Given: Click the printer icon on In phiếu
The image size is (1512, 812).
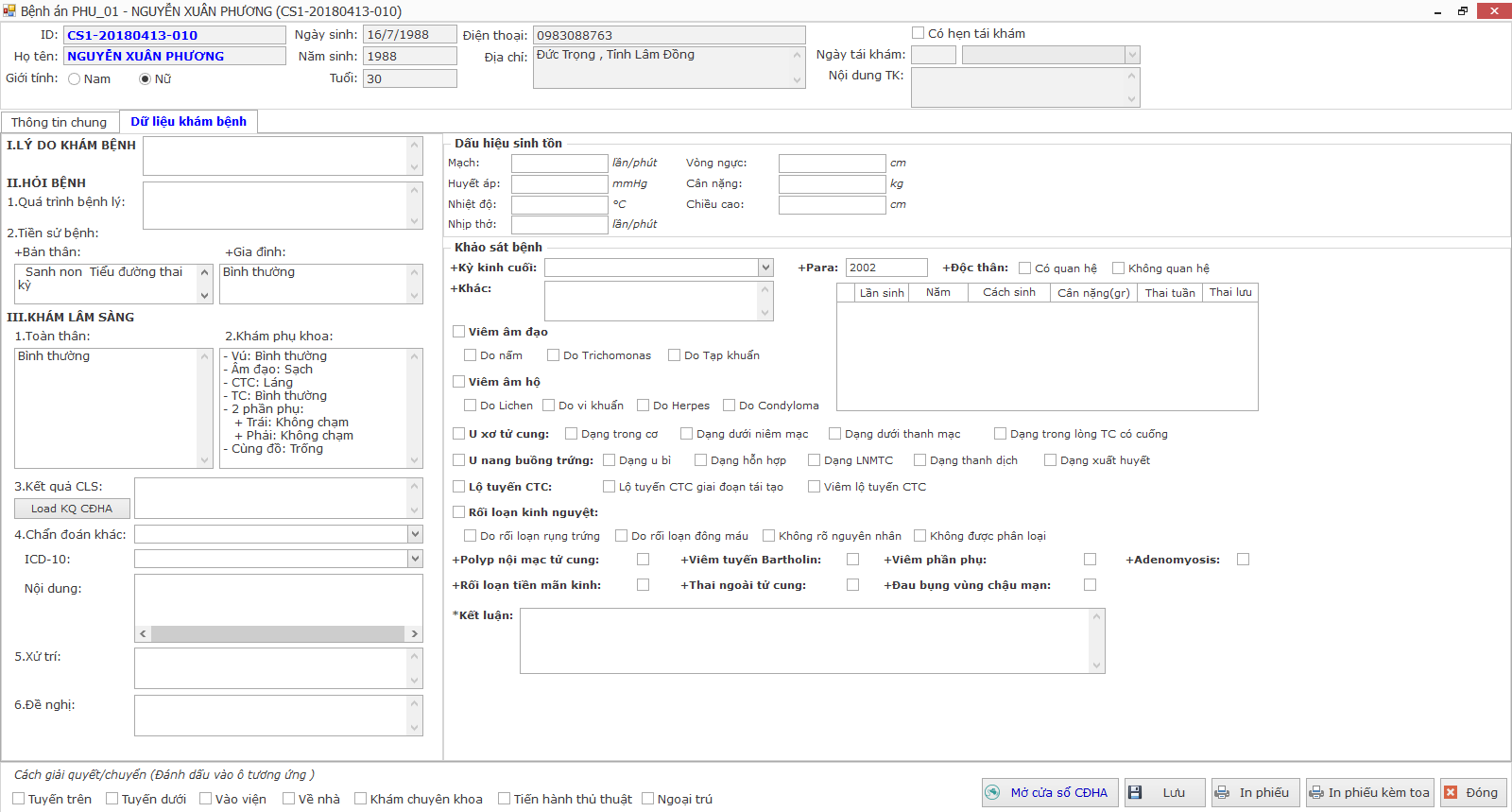Looking at the screenshot, I should [1222, 792].
